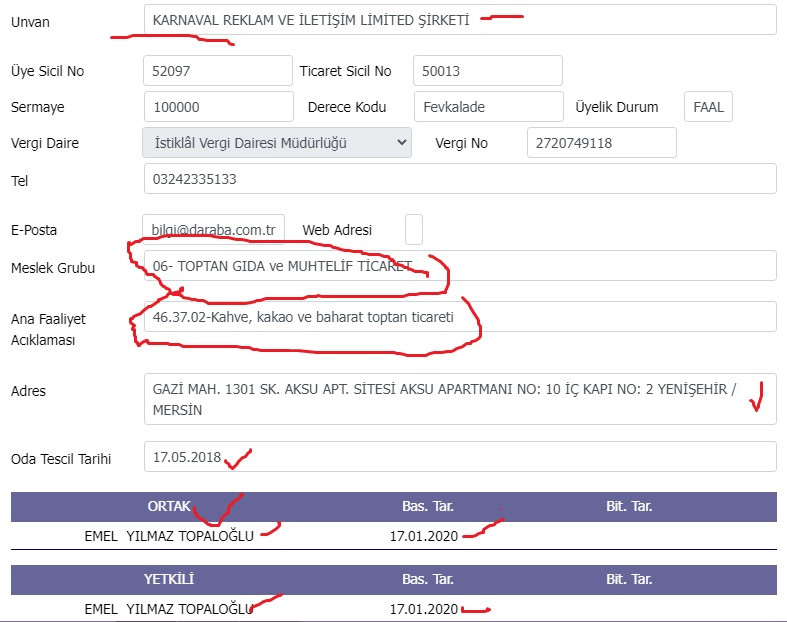Click ORTAK row name EMEL YILMAZ TOPALOĞLU
The height and width of the screenshot is (622, 787).
click(169, 536)
